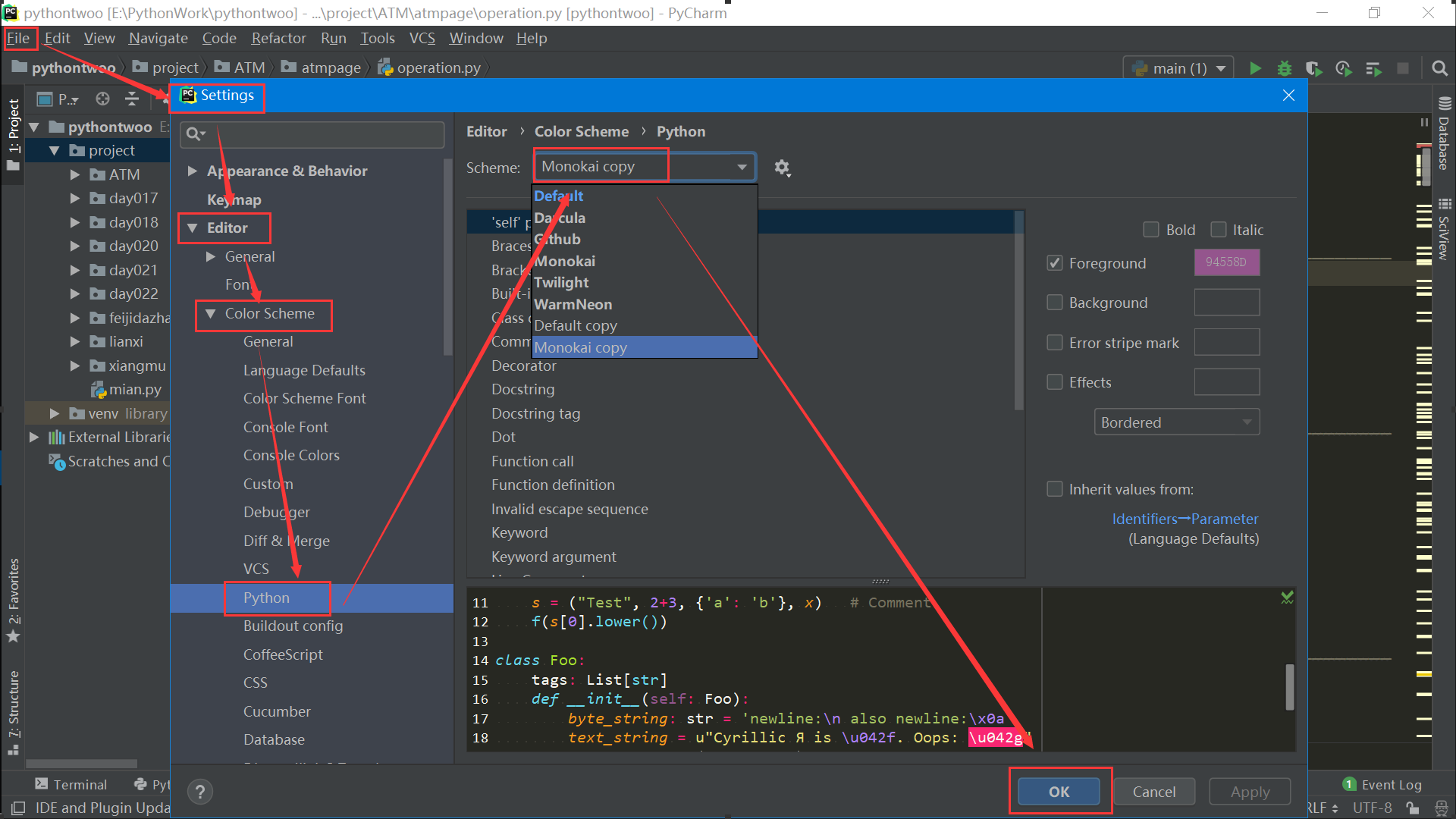Viewport: 1456px width, 819px height.
Task: Click the collapse-all icon in Project panel
Action: pyautogui.click(x=132, y=99)
